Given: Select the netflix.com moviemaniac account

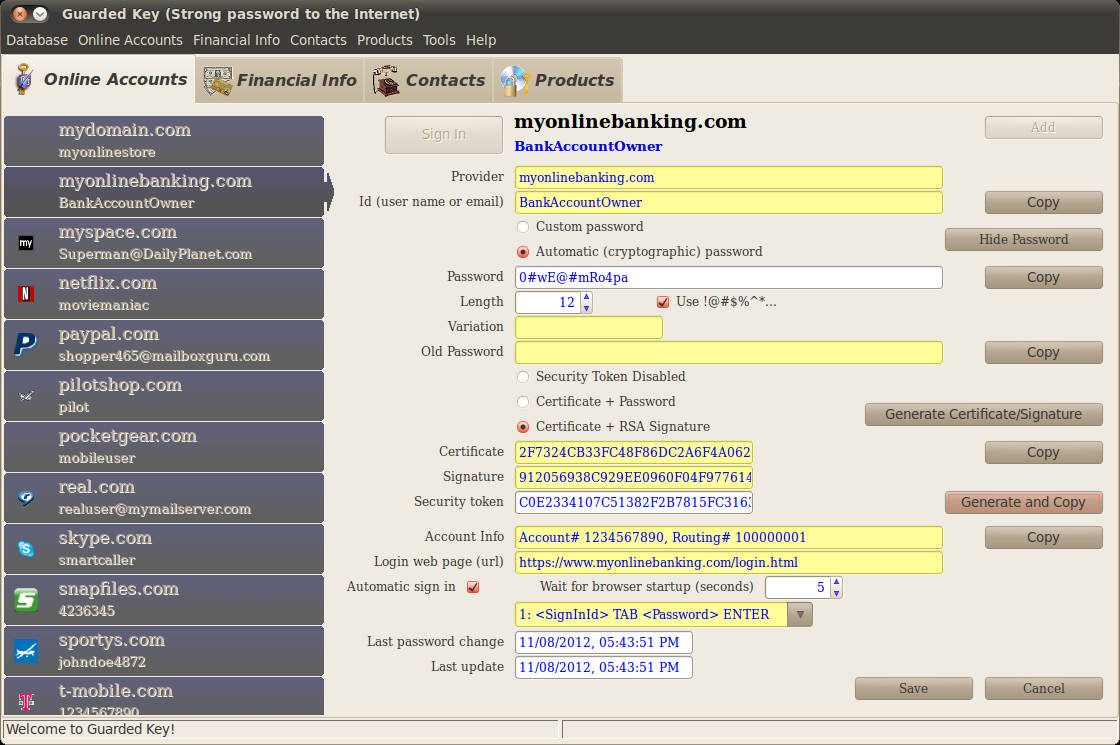Looking at the screenshot, I should point(164,294).
